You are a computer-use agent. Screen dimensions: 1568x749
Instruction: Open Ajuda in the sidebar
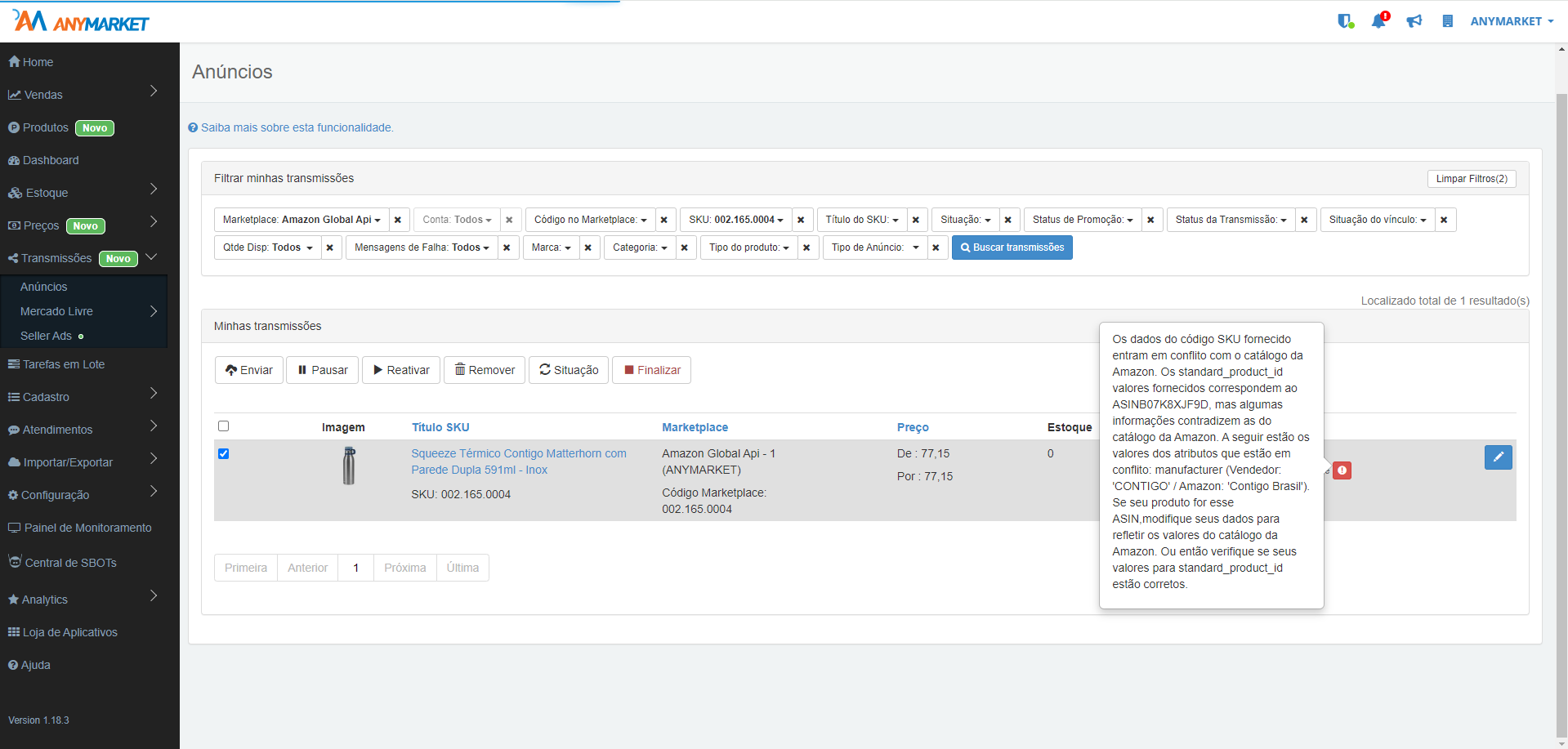click(29, 665)
